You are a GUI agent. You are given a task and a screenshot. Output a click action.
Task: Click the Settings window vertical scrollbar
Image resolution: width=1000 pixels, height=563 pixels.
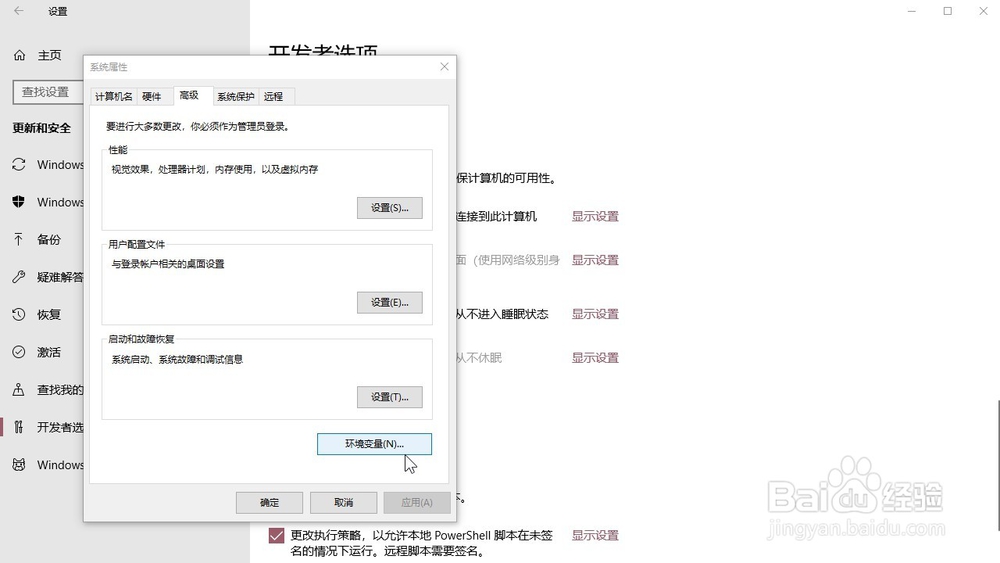tap(997, 465)
